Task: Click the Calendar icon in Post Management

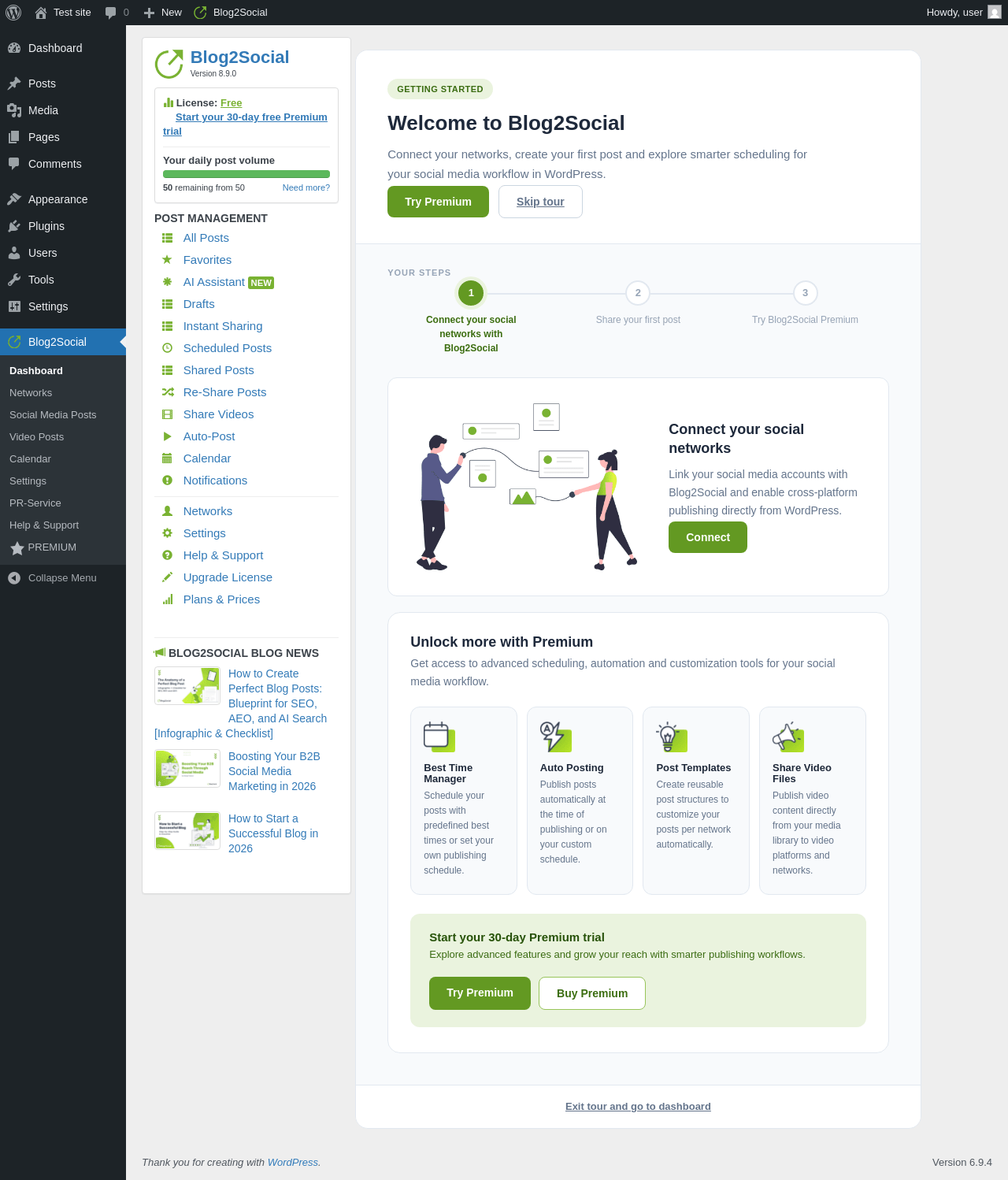Action: [x=167, y=458]
